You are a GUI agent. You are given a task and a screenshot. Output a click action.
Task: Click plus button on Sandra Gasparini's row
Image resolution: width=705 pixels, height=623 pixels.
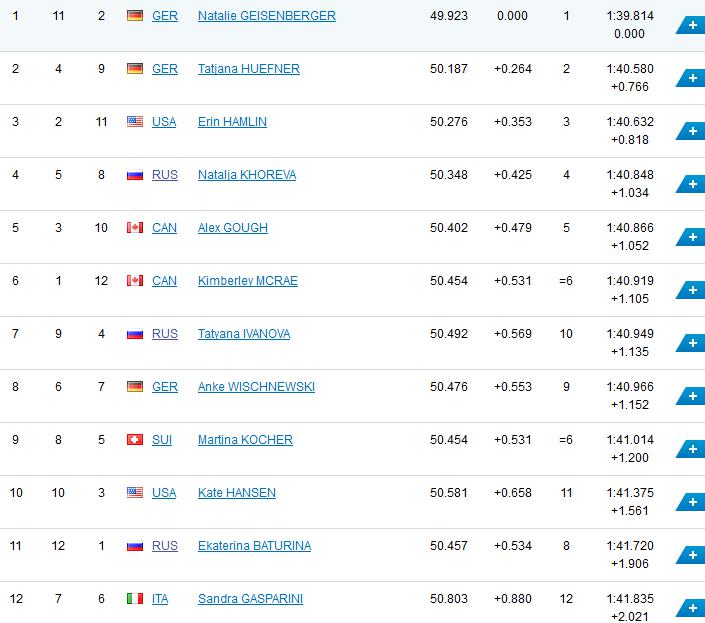pos(691,608)
